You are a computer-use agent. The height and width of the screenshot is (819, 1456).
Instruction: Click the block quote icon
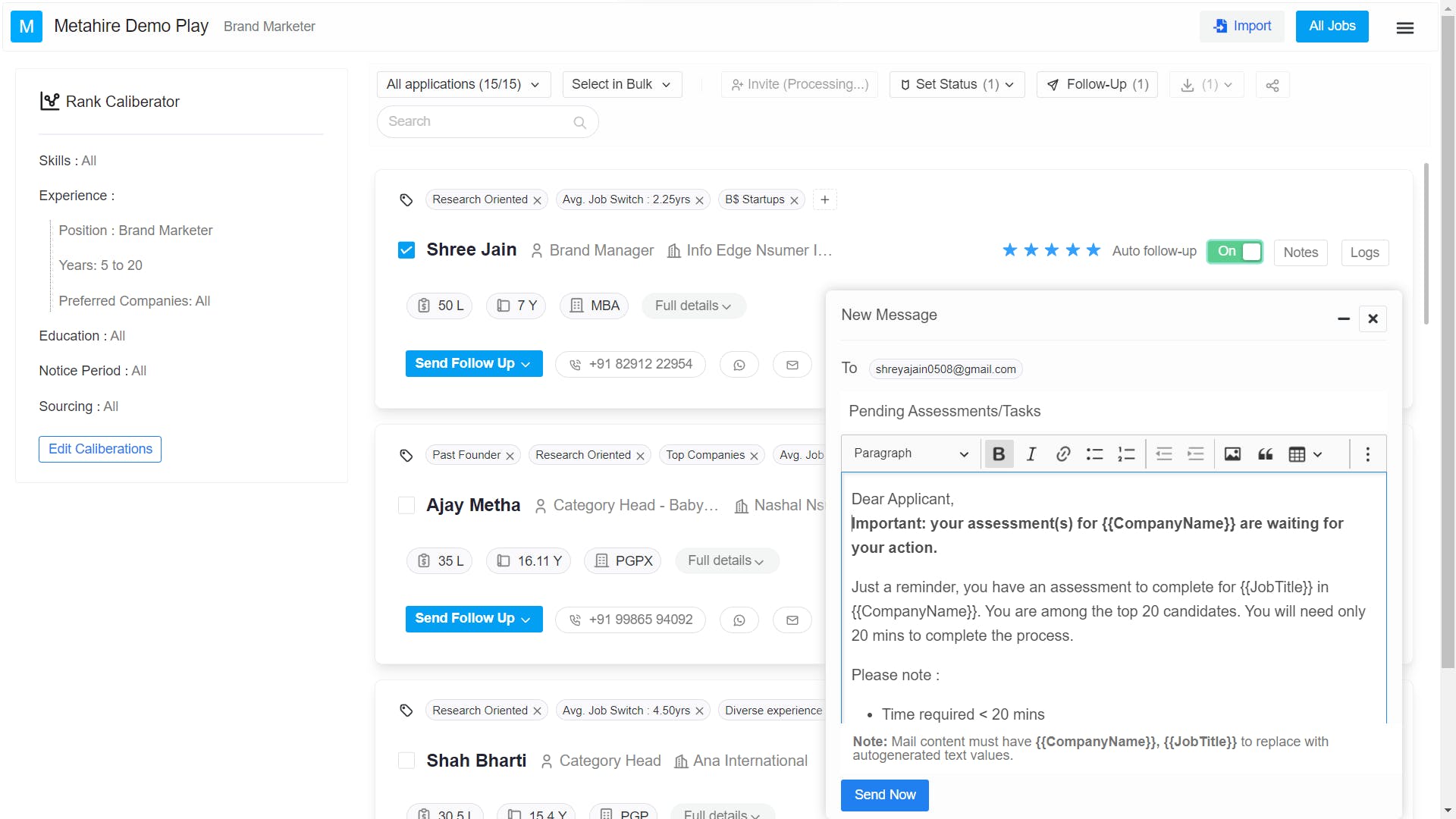tap(1265, 454)
